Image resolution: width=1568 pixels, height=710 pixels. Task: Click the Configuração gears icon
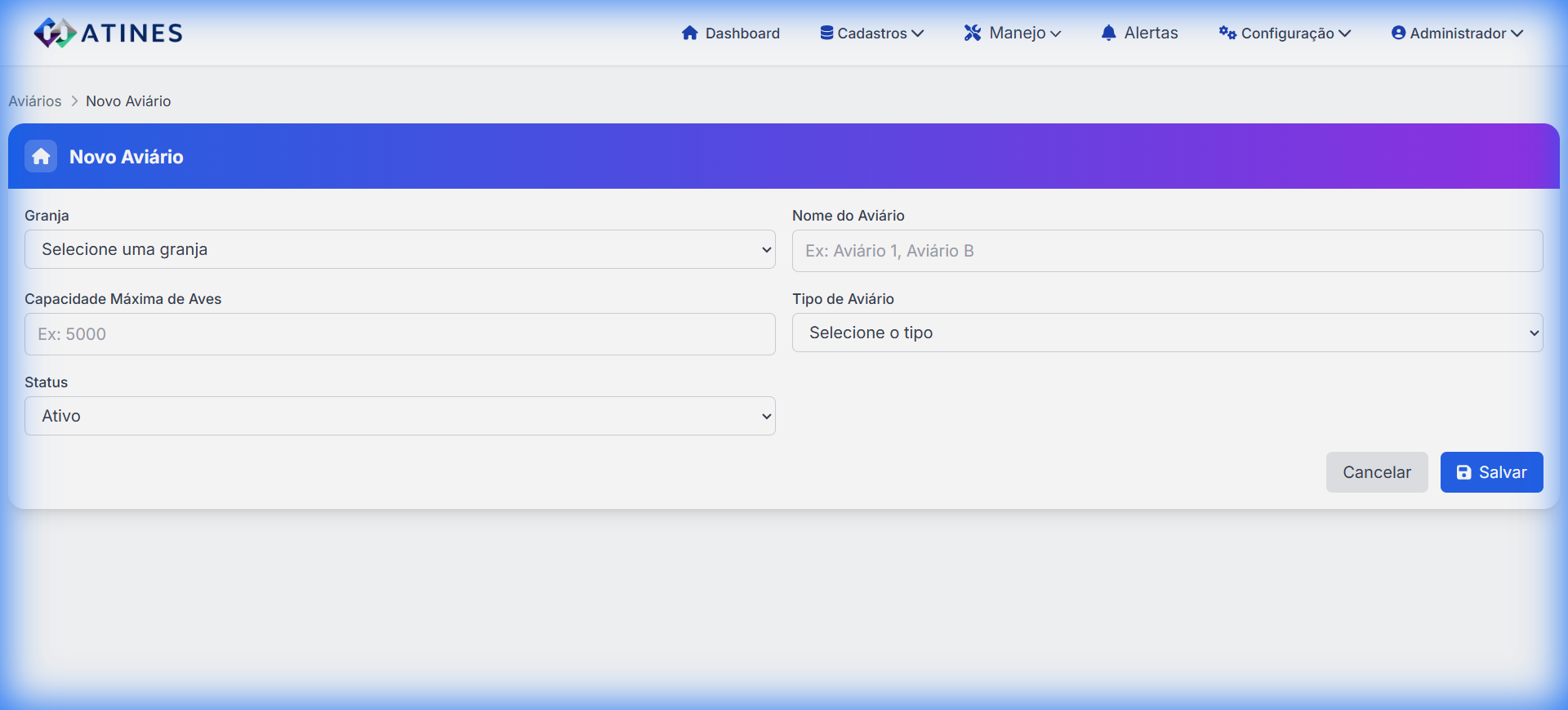1227,33
